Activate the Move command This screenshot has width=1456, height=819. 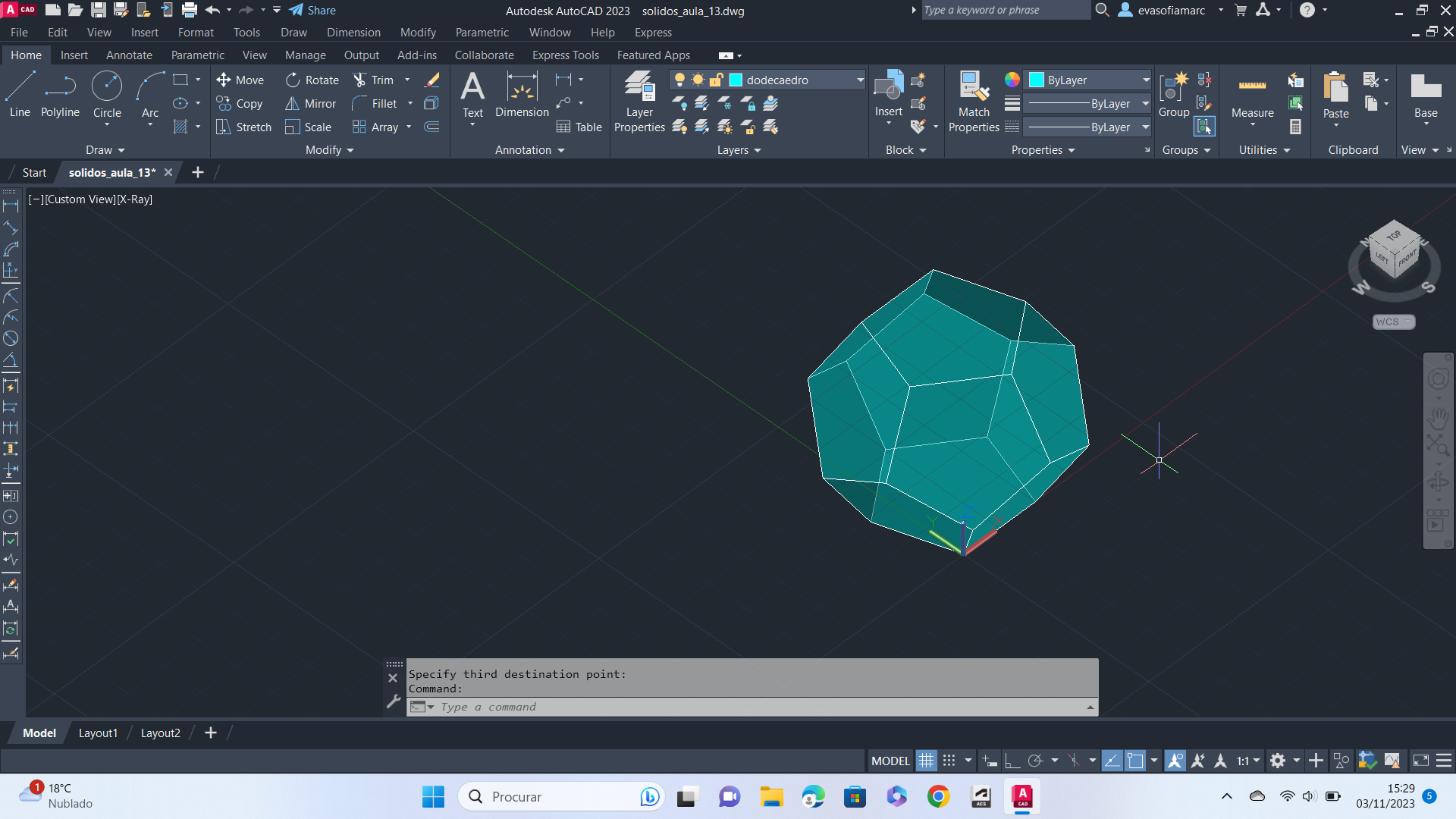click(x=240, y=80)
